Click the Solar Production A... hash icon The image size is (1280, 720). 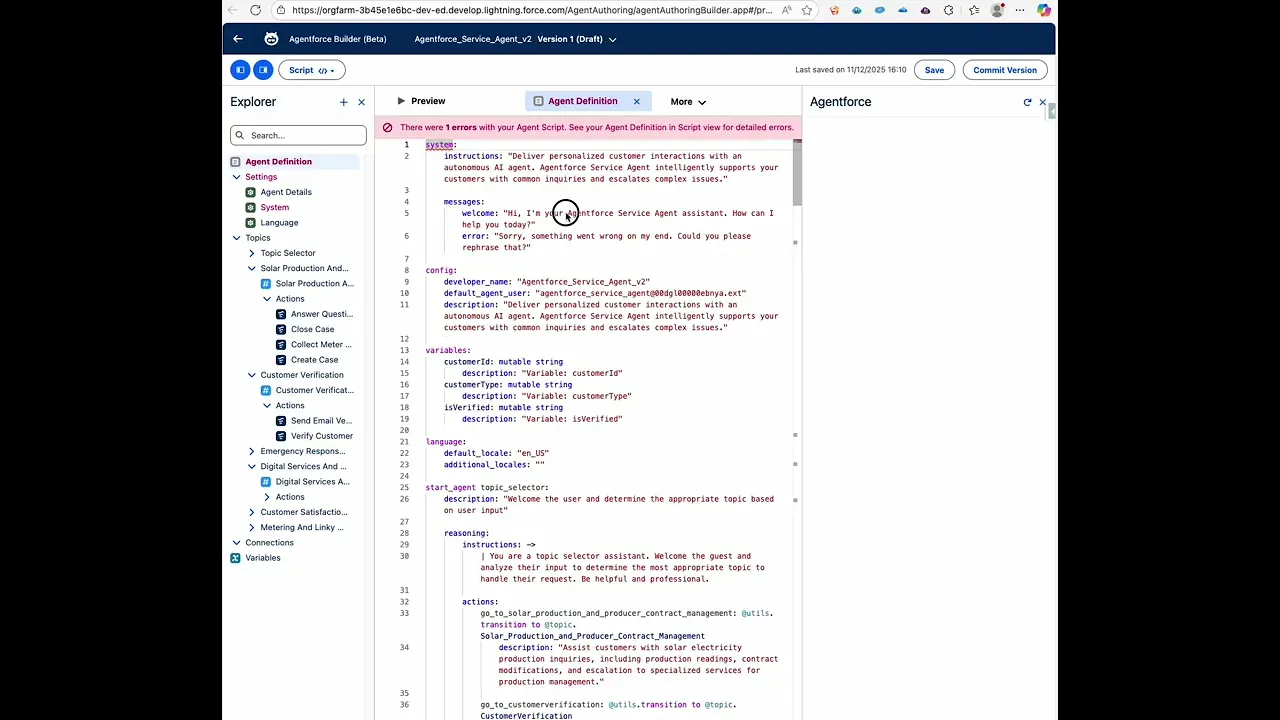click(266, 283)
